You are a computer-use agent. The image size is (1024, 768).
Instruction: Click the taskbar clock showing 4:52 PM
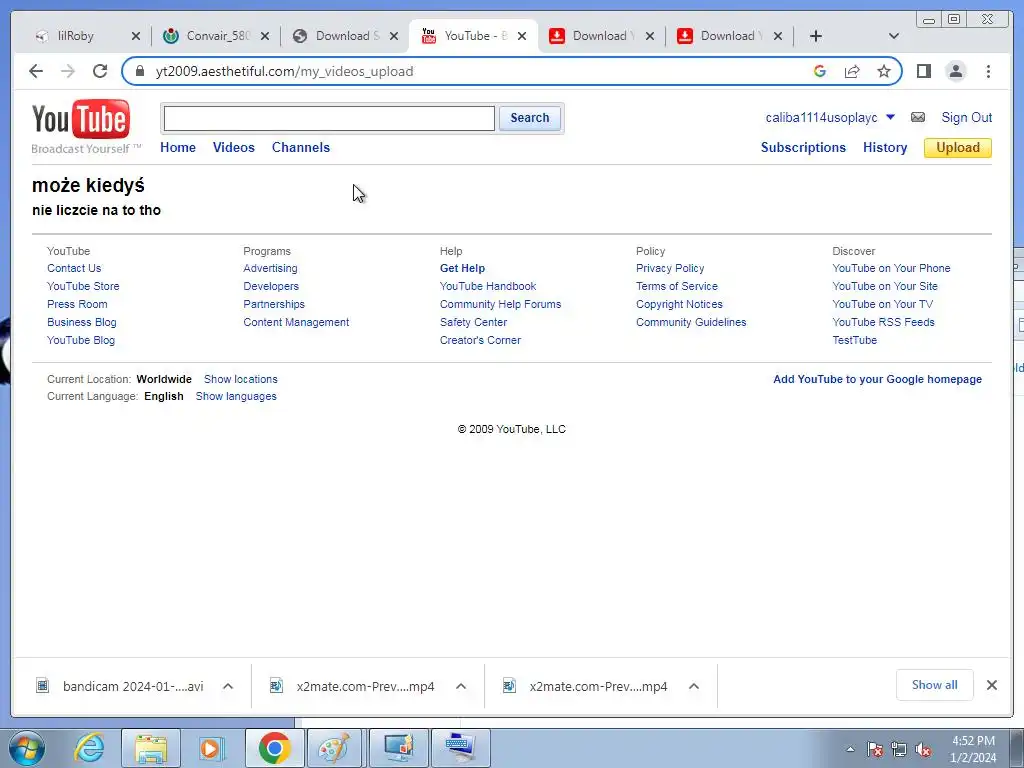click(x=973, y=749)
